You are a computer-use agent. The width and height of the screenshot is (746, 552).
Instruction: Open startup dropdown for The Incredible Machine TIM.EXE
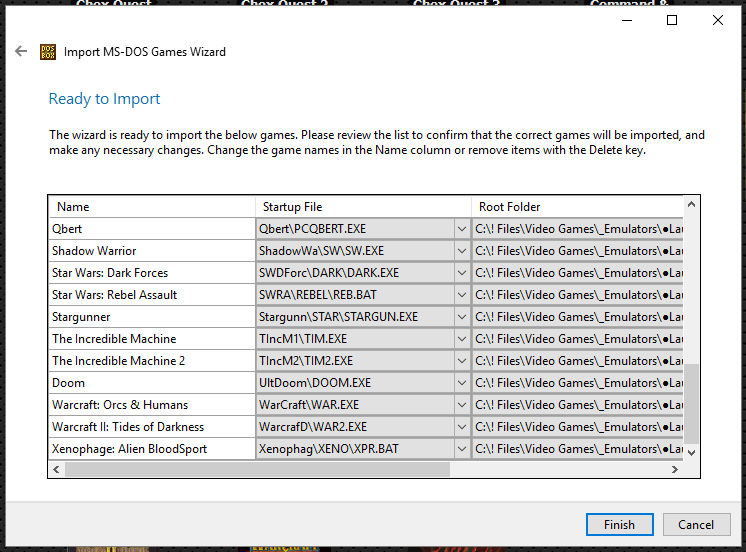click(461, 339)
